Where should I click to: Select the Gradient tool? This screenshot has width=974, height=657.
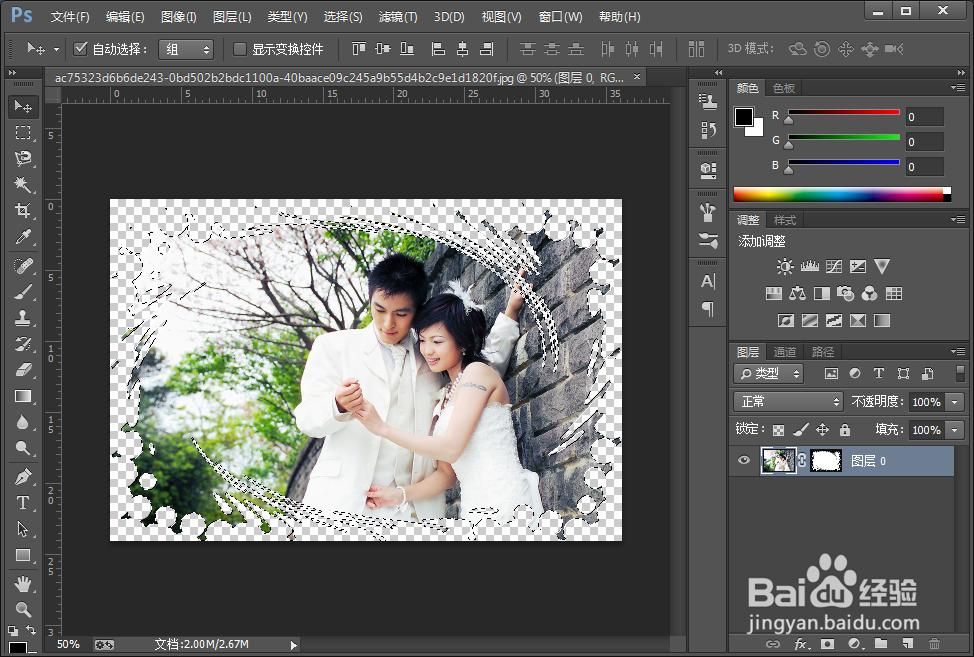point(23,396)
